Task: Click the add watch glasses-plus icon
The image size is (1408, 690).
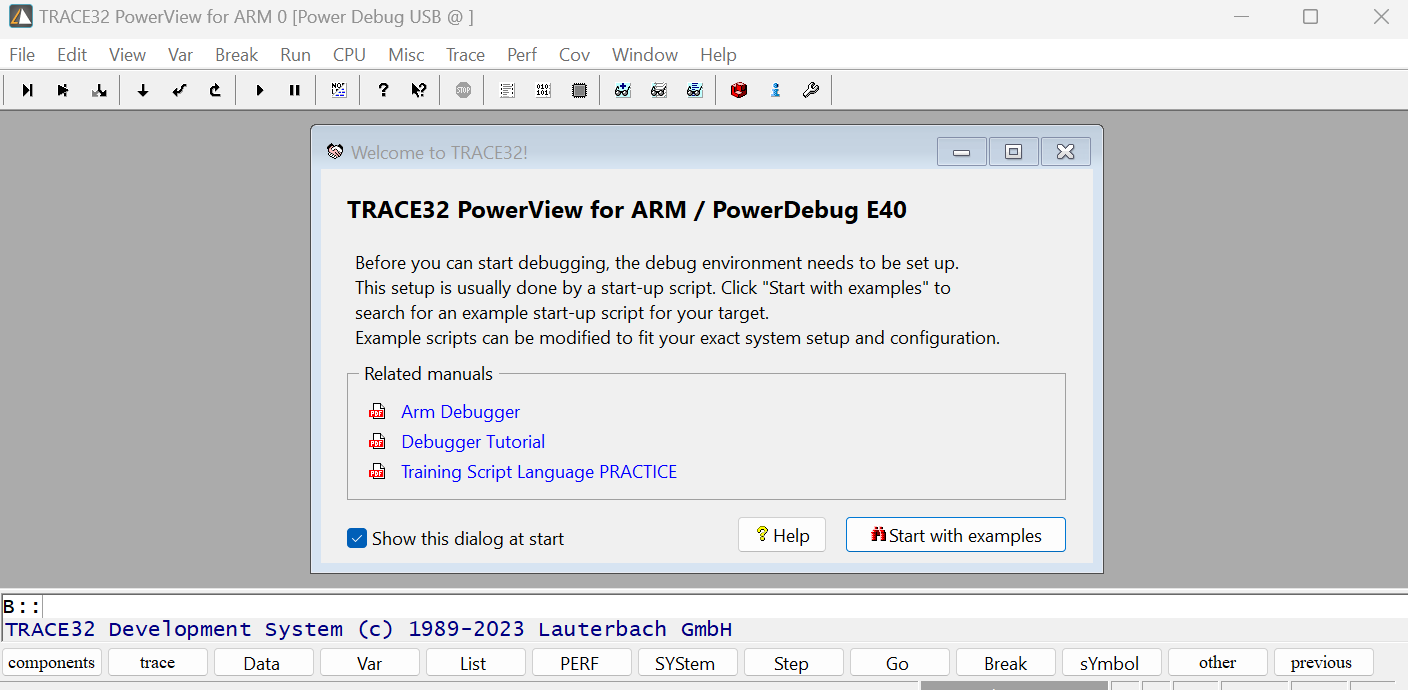Action: point(623,90)
